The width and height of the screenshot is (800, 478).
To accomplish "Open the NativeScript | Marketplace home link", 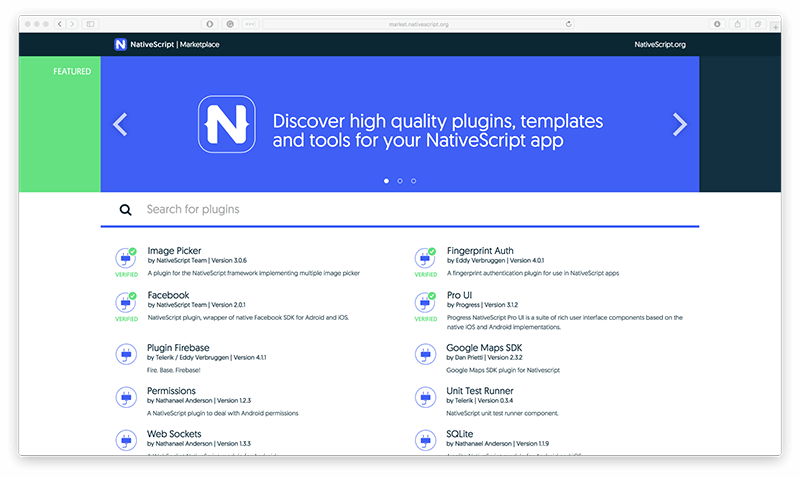I will point(167,44).
